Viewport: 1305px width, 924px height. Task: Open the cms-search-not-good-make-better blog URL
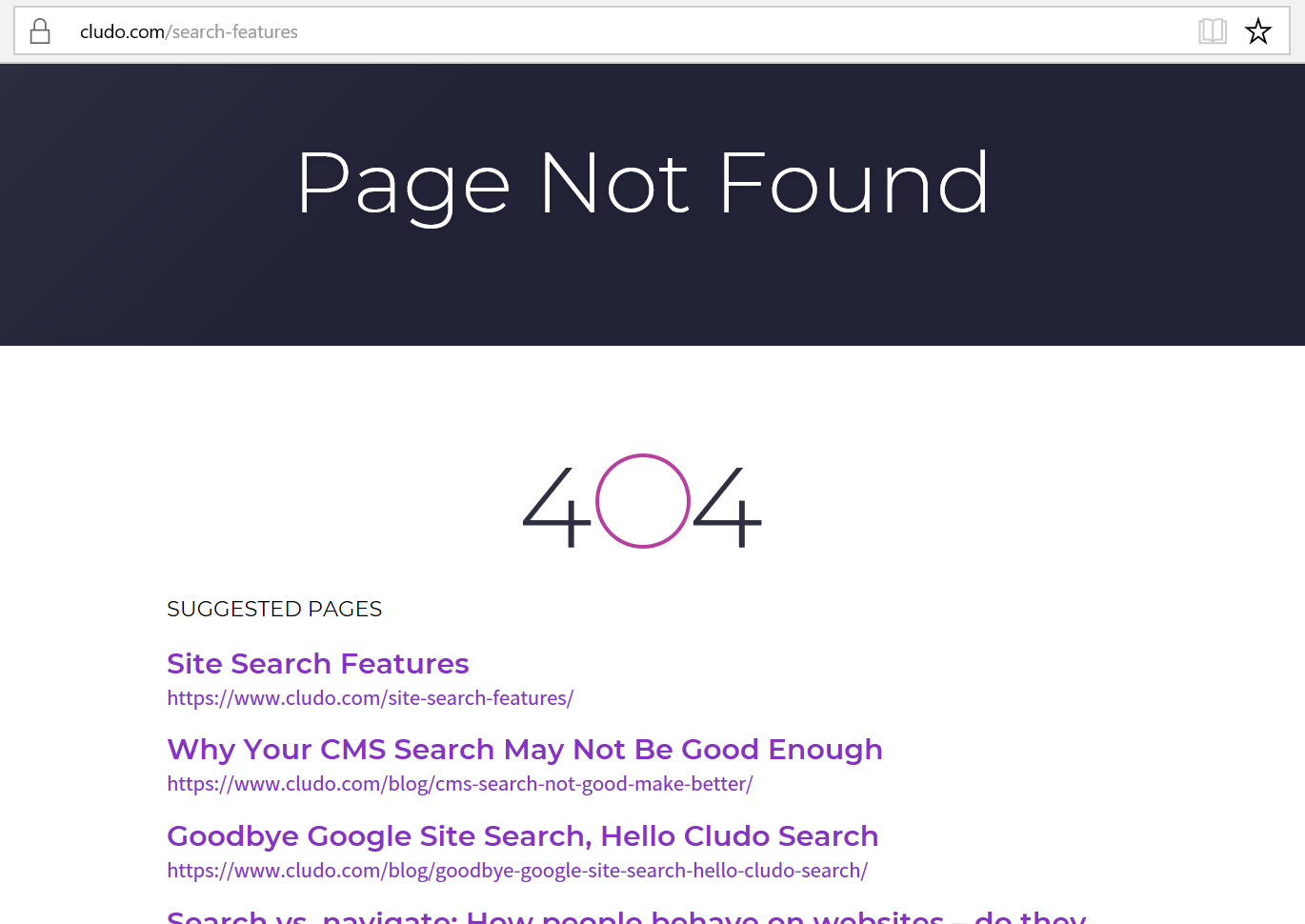459,784
